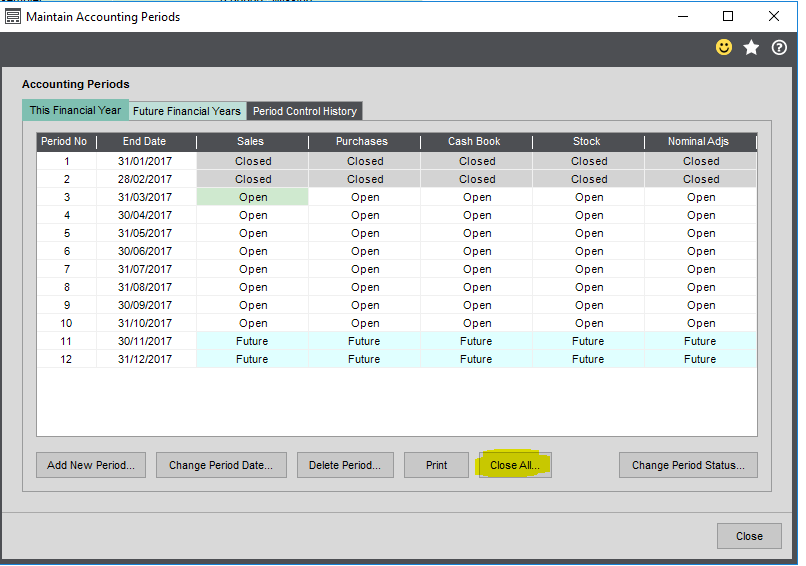Click the Period No column header

click(66, 142)
